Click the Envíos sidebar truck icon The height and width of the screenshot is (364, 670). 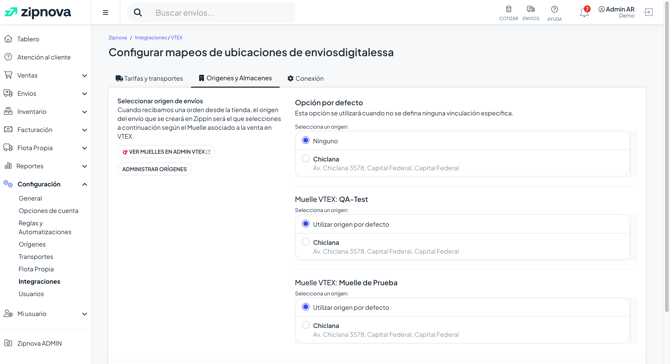click(x=8, y=93)
